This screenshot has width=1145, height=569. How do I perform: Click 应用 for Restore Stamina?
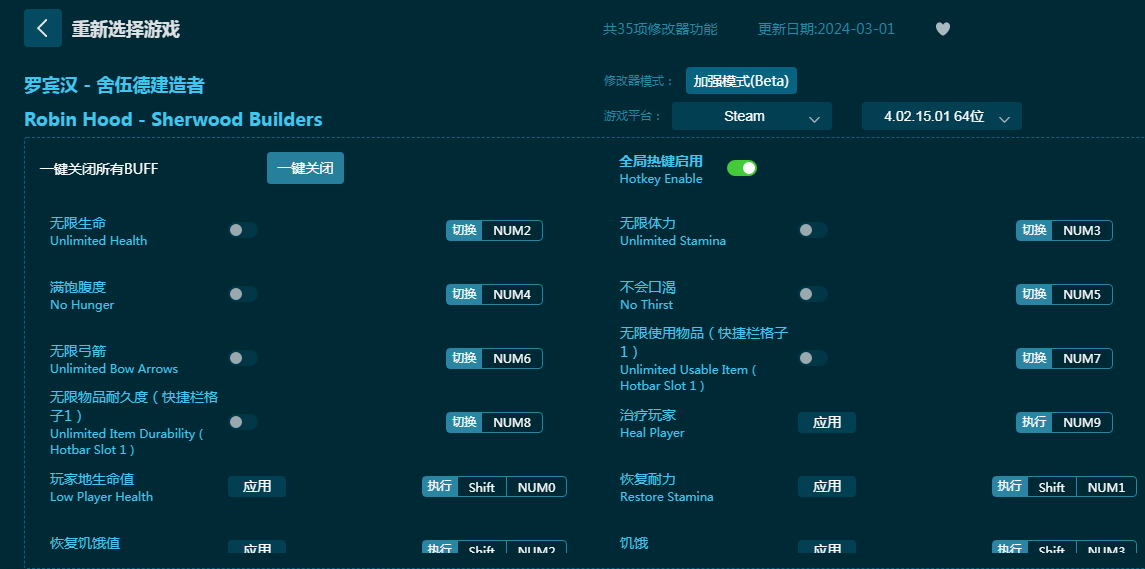[826, 486]
